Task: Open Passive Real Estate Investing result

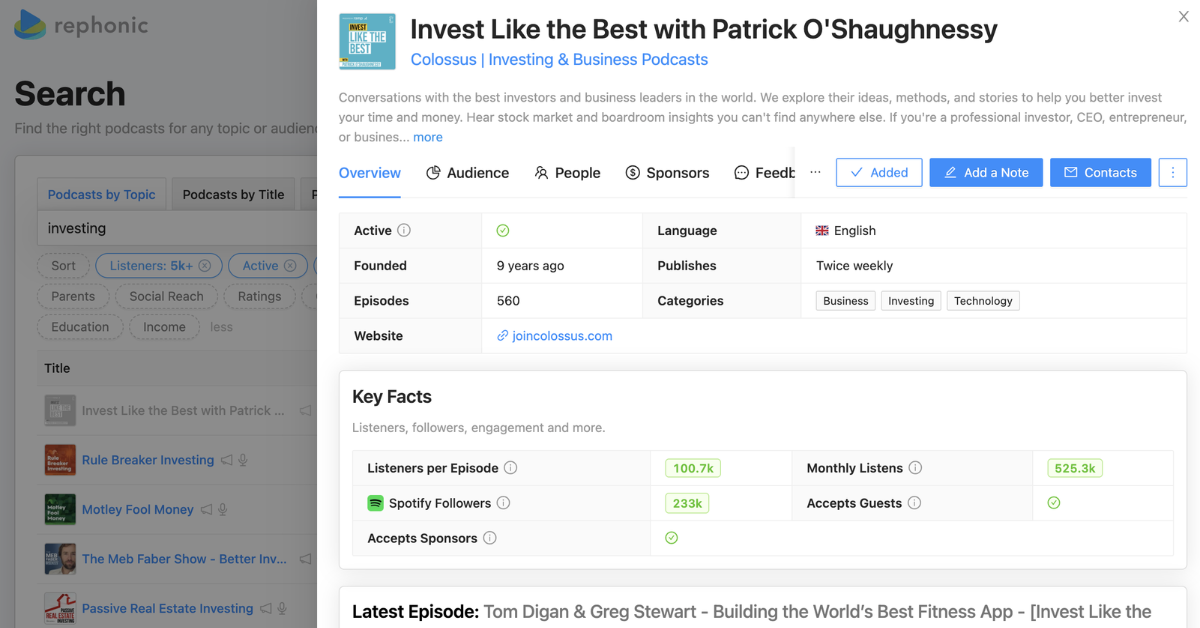Action: click(x=168, y=609)
